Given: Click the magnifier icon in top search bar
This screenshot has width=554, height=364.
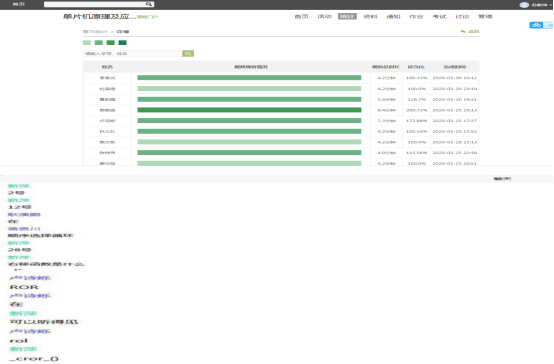Looking at the screenshot, I should tap(149, 4).
